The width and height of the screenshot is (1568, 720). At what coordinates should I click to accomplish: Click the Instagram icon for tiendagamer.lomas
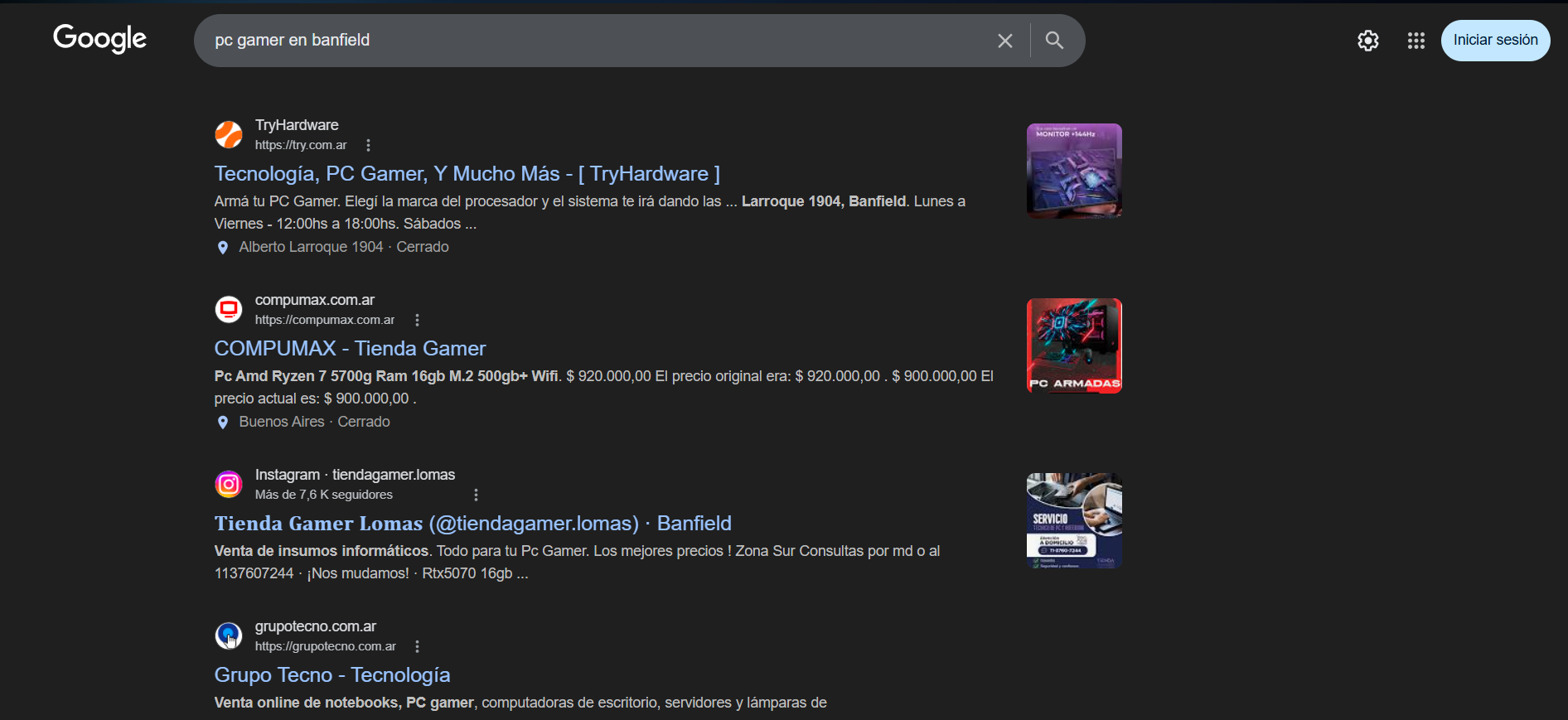[229, 484]
